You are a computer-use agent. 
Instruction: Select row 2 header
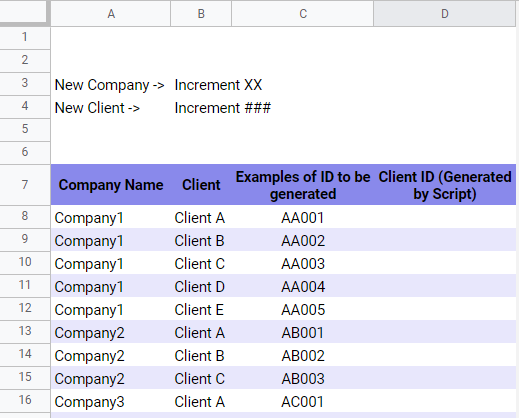pyautogui.click(x=25, y=60)
